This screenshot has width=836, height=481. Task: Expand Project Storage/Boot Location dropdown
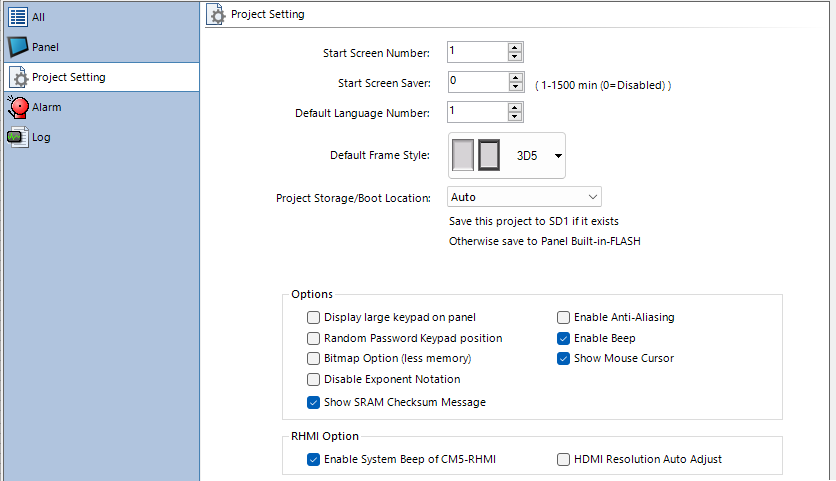tap(593, 197)
